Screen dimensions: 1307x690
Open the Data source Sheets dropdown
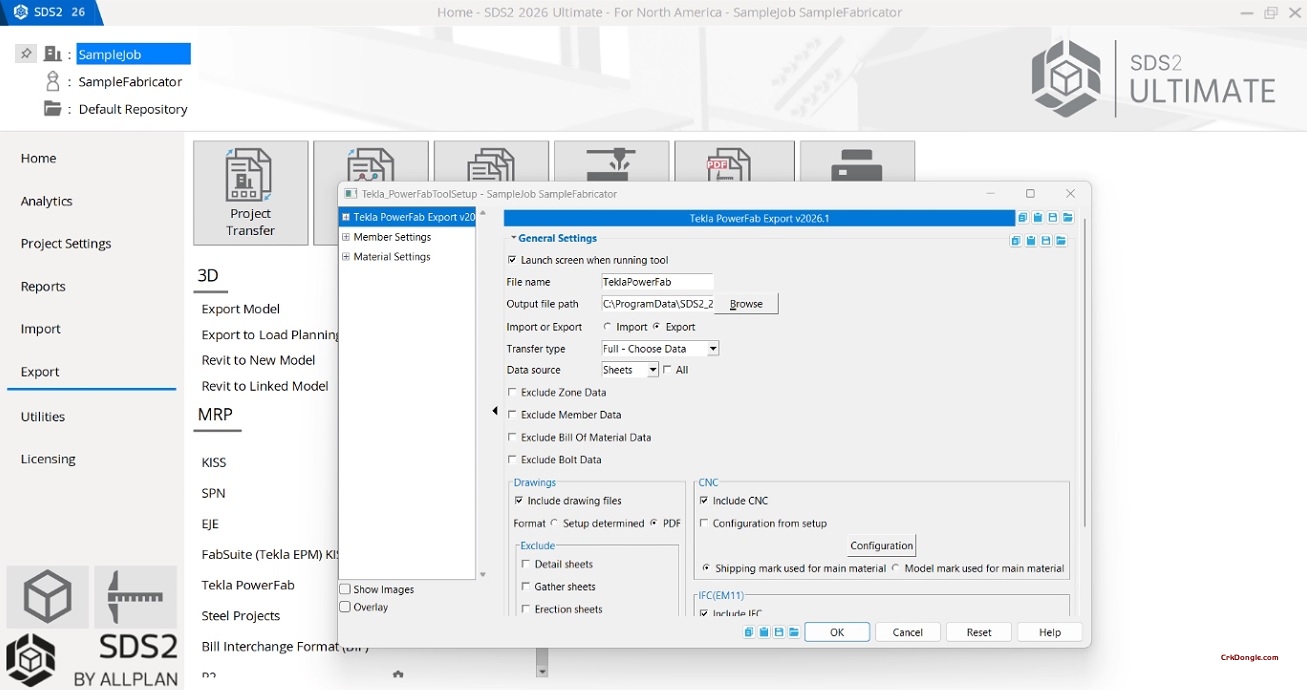653,370
